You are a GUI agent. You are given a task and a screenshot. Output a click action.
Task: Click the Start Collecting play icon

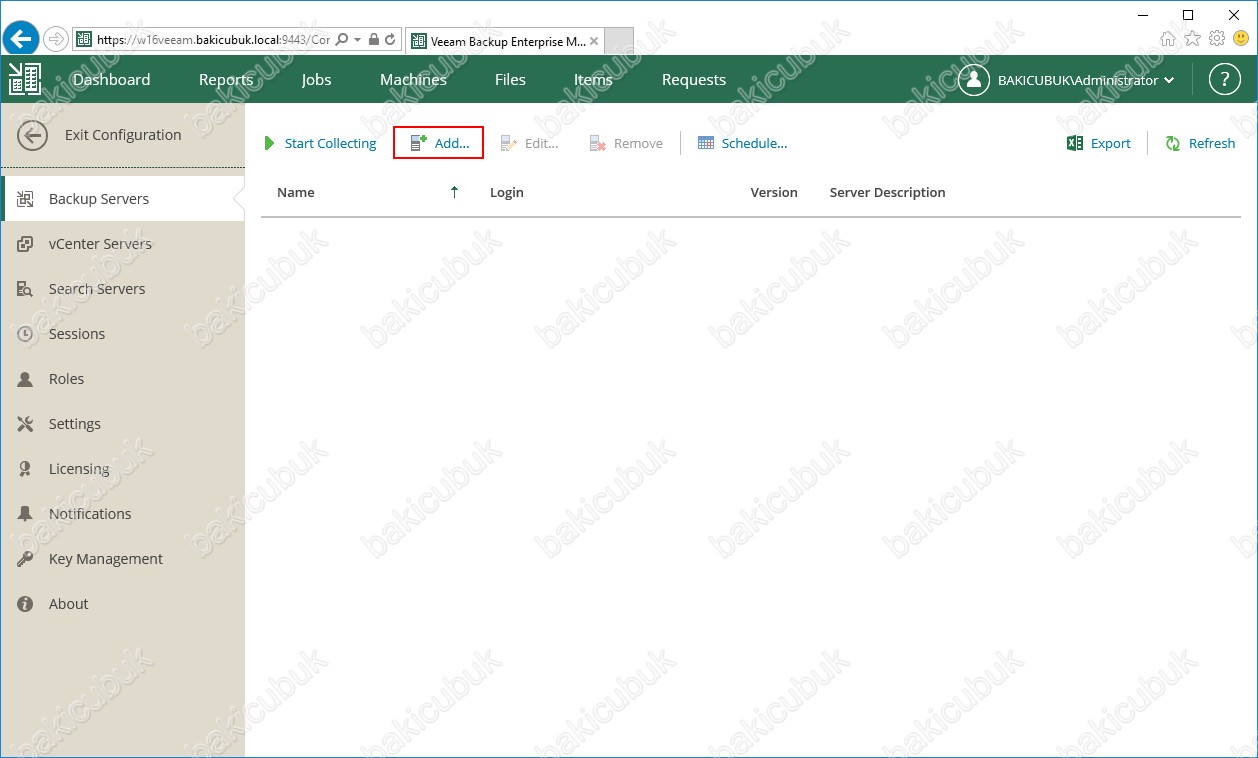pos(269,143)
